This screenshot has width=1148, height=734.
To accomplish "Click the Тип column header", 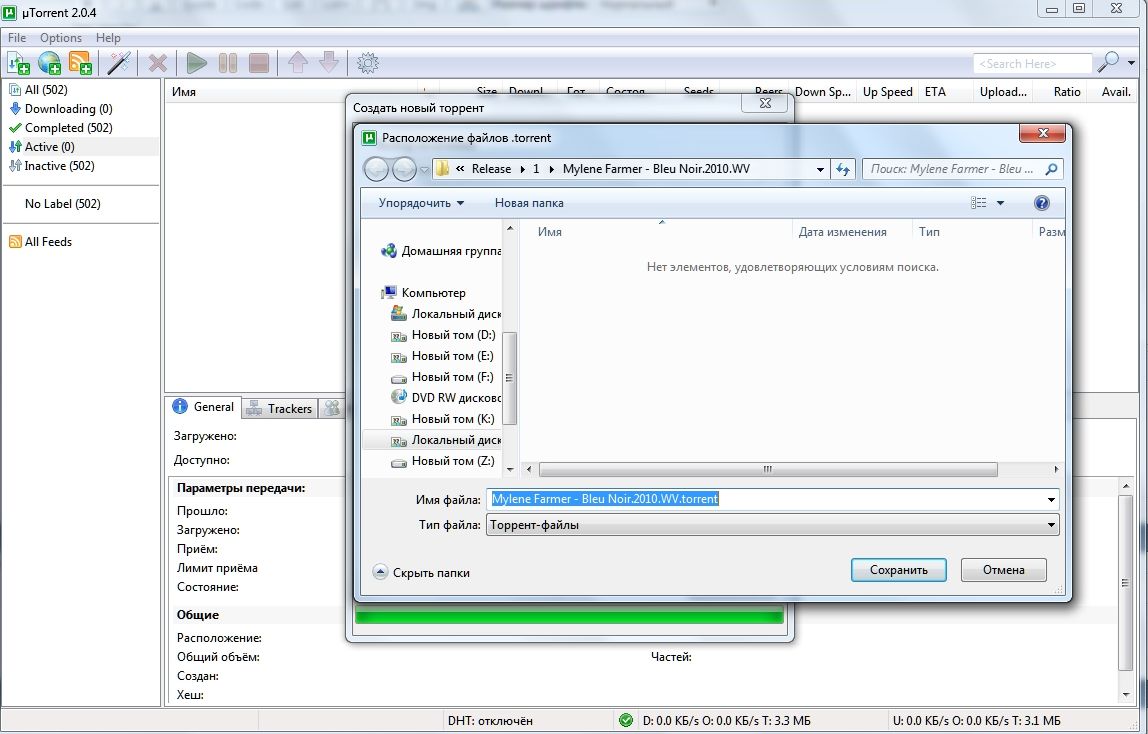I will (972, 232).
